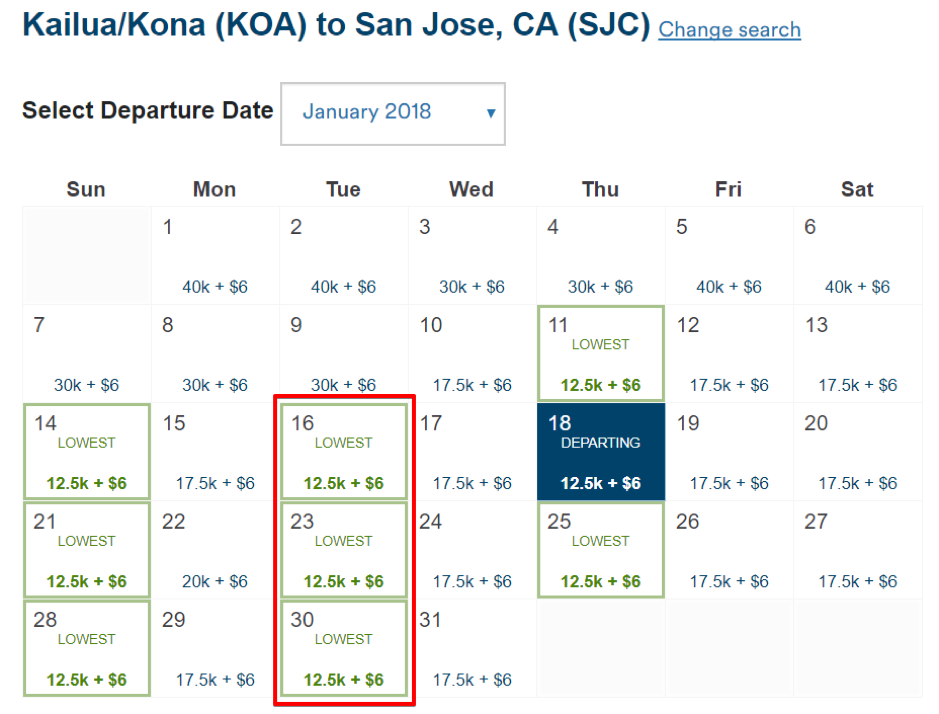Choose January 30 lowest fare date

(x=343, y=648)
